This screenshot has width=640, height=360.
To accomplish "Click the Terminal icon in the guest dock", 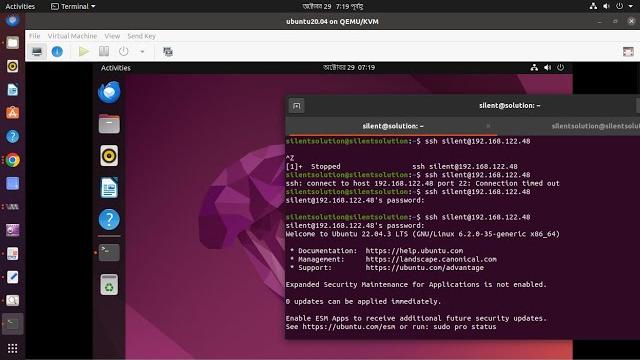I will [x=109, y=252].
